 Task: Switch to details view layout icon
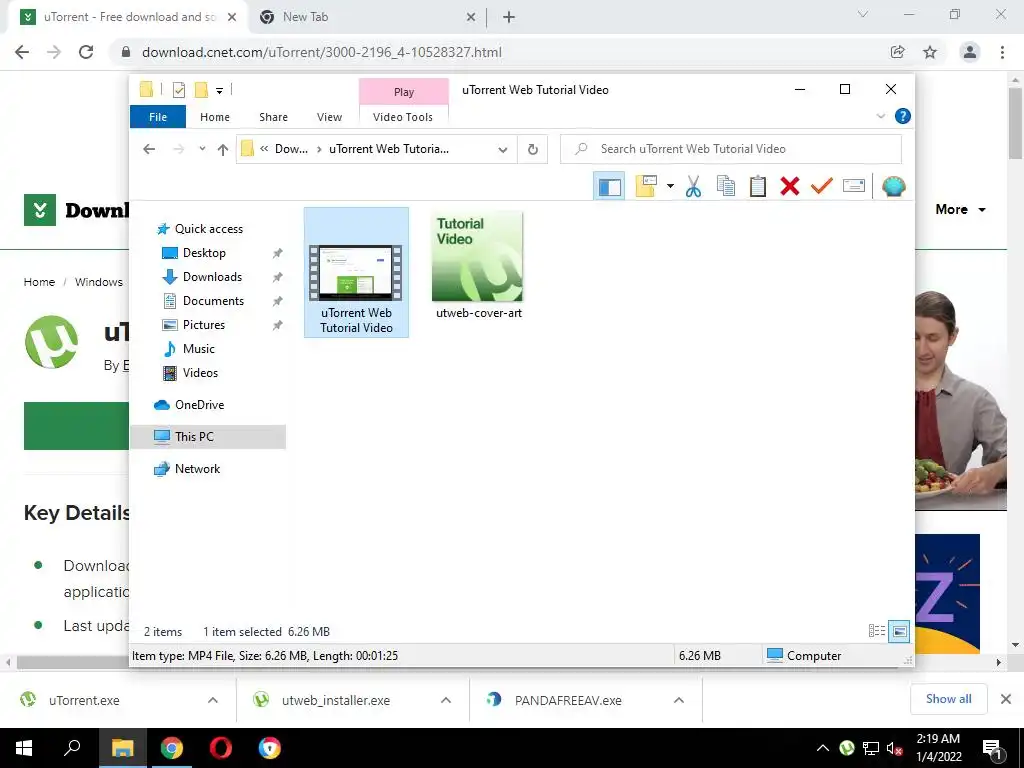pos(876,631)
